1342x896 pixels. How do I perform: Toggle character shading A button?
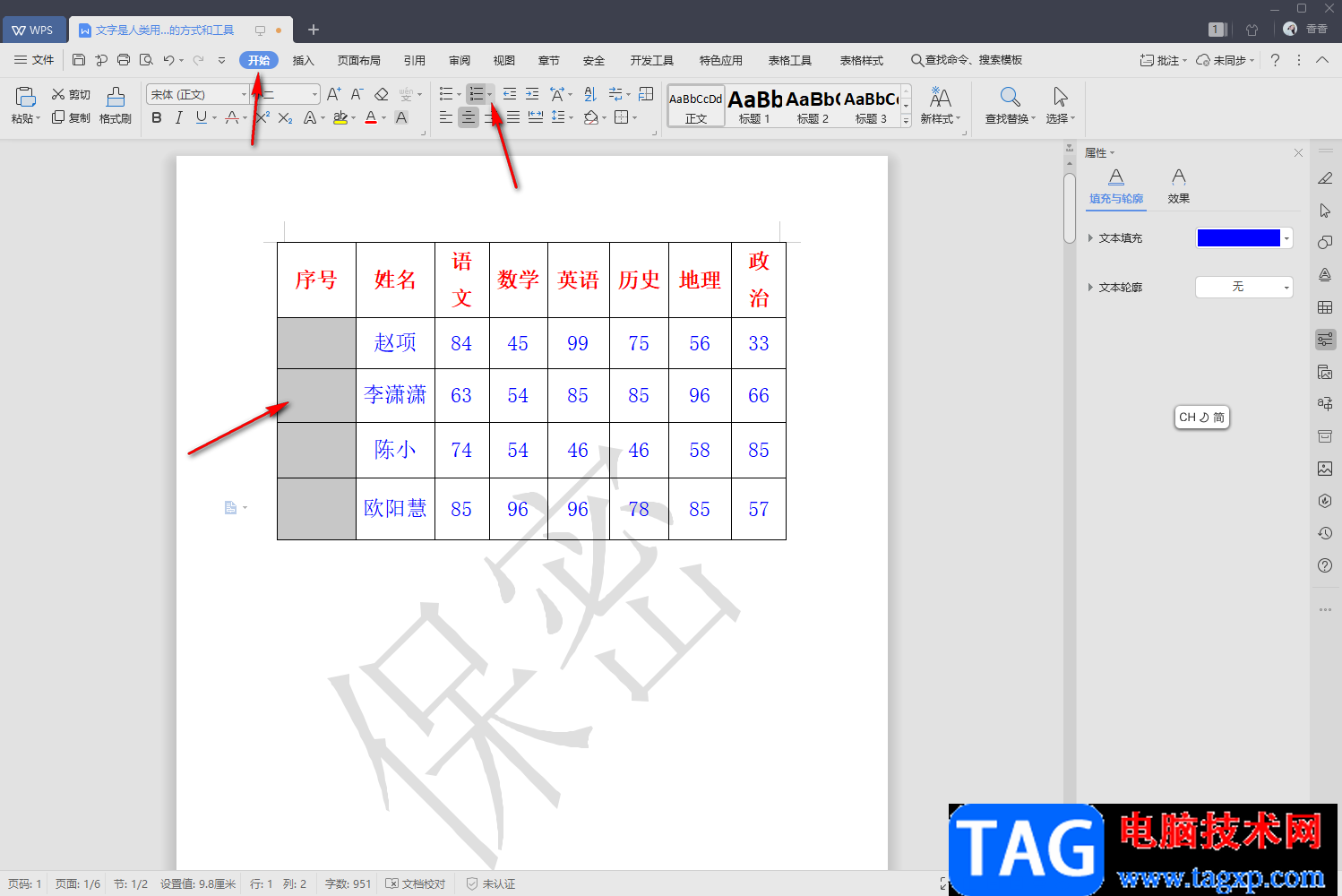point(401,117)
